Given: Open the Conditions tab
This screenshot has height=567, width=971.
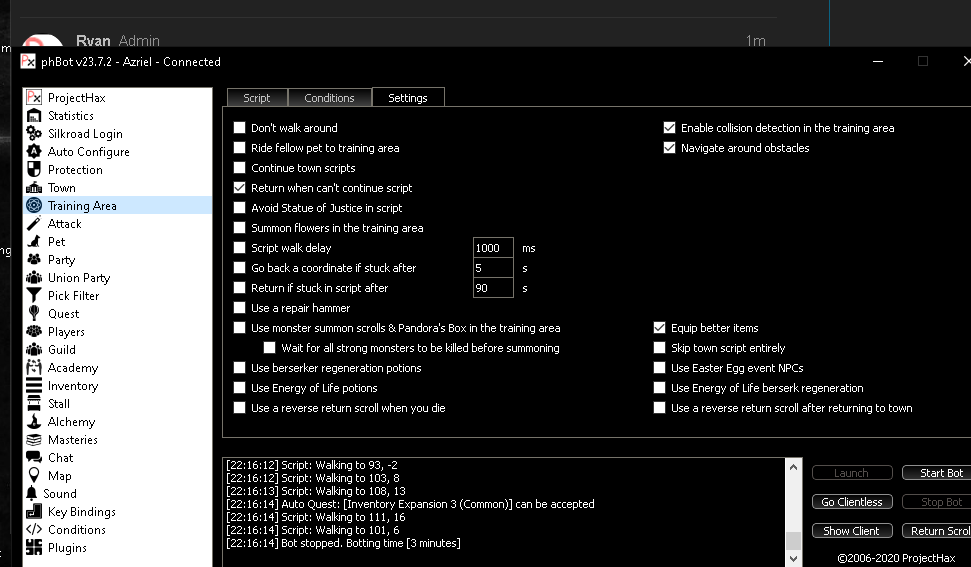Looking at the screenshot, I should point(329,98).
